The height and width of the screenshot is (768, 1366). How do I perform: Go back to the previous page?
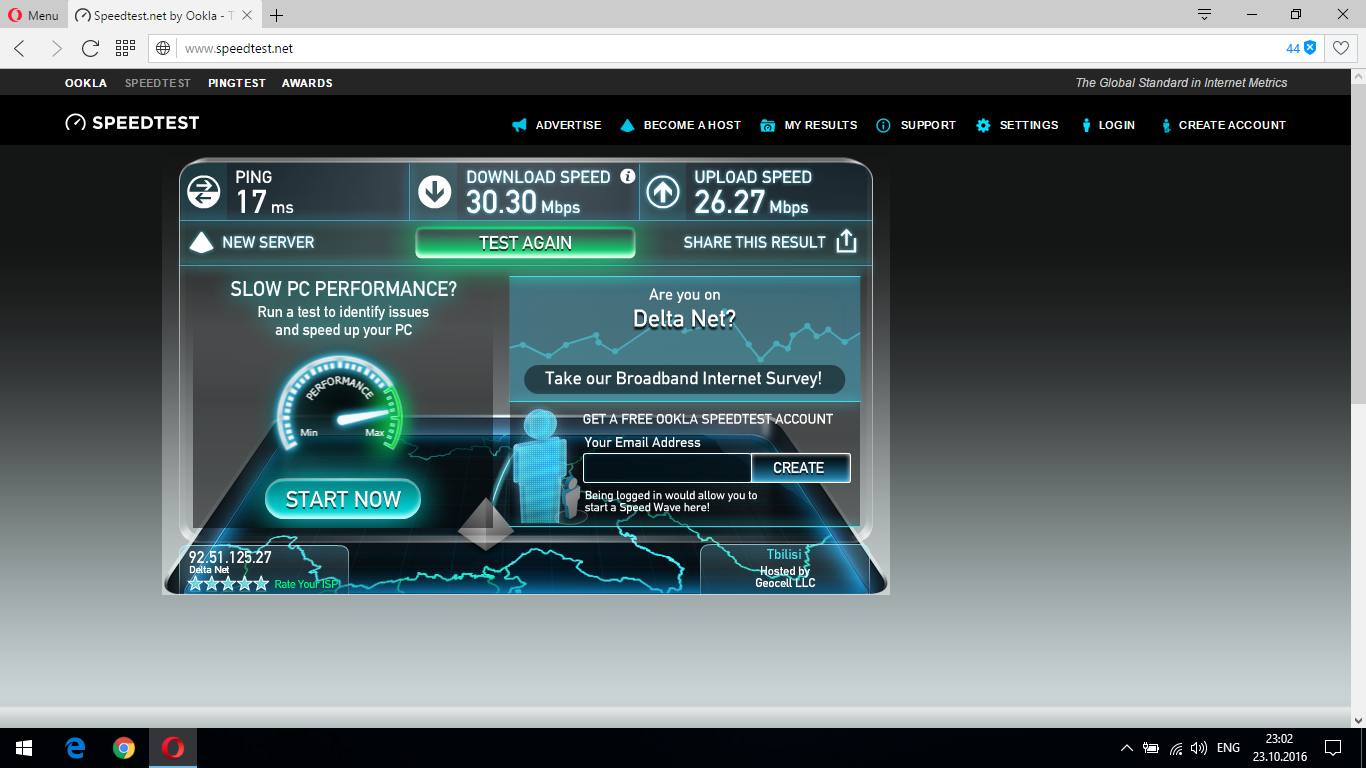(x=20, y=48)
